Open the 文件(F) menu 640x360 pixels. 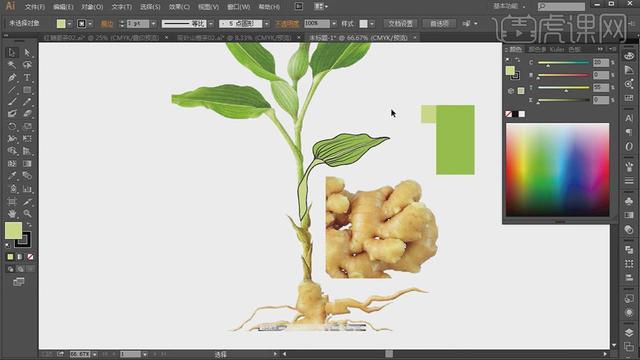(x=35, y=7)
